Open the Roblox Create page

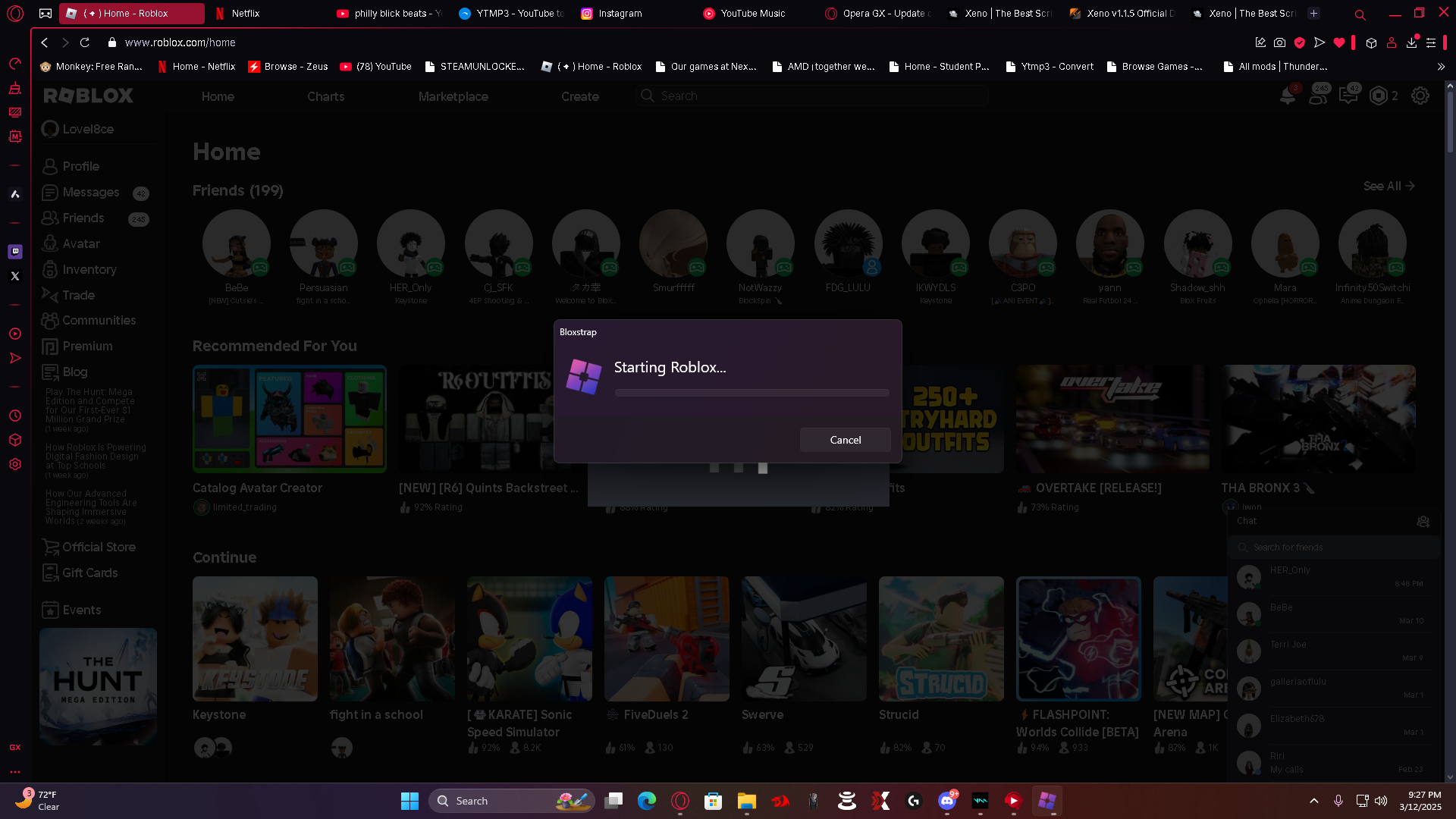[580, 96]
